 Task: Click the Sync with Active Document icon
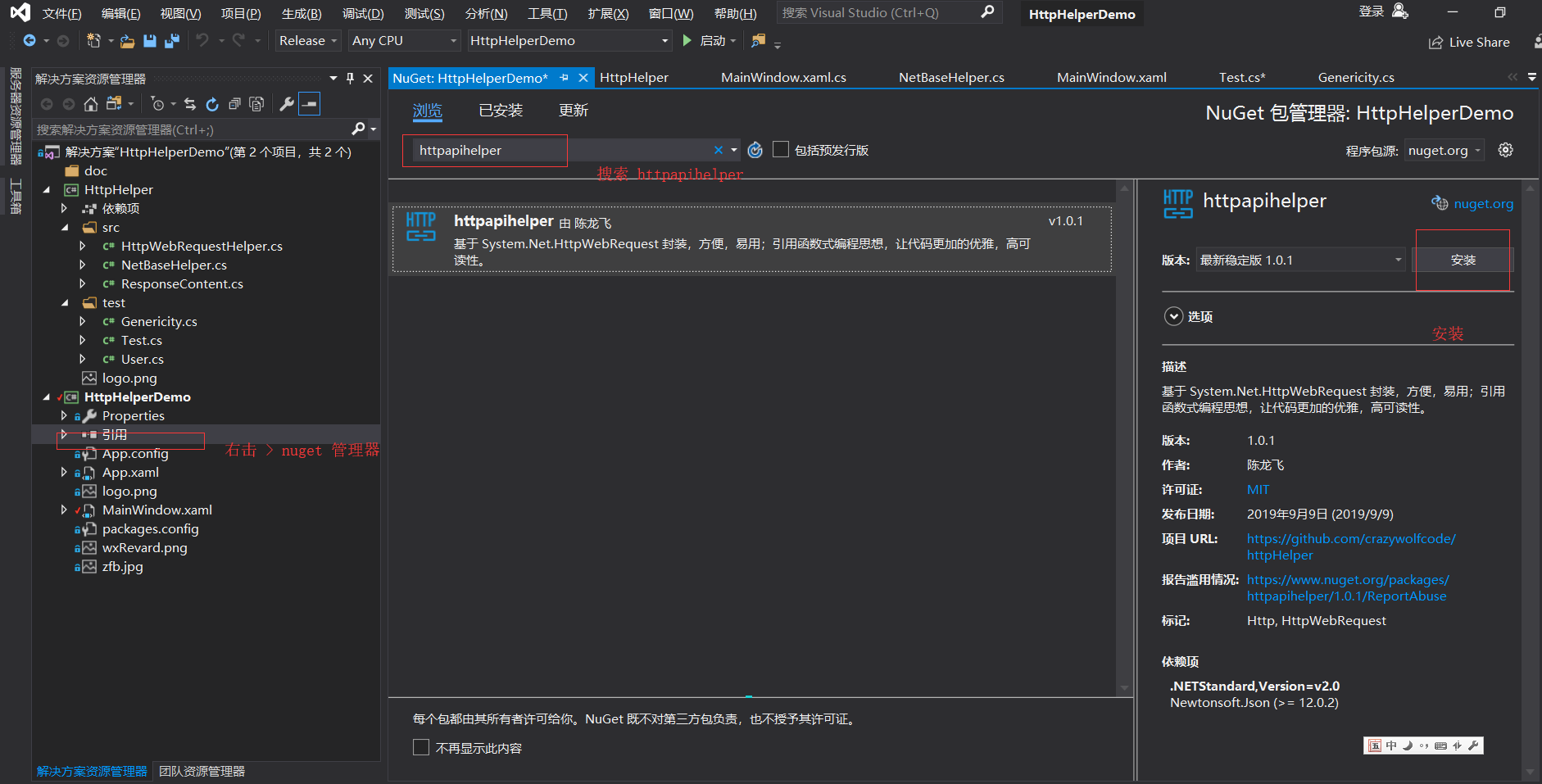[190, 104]
